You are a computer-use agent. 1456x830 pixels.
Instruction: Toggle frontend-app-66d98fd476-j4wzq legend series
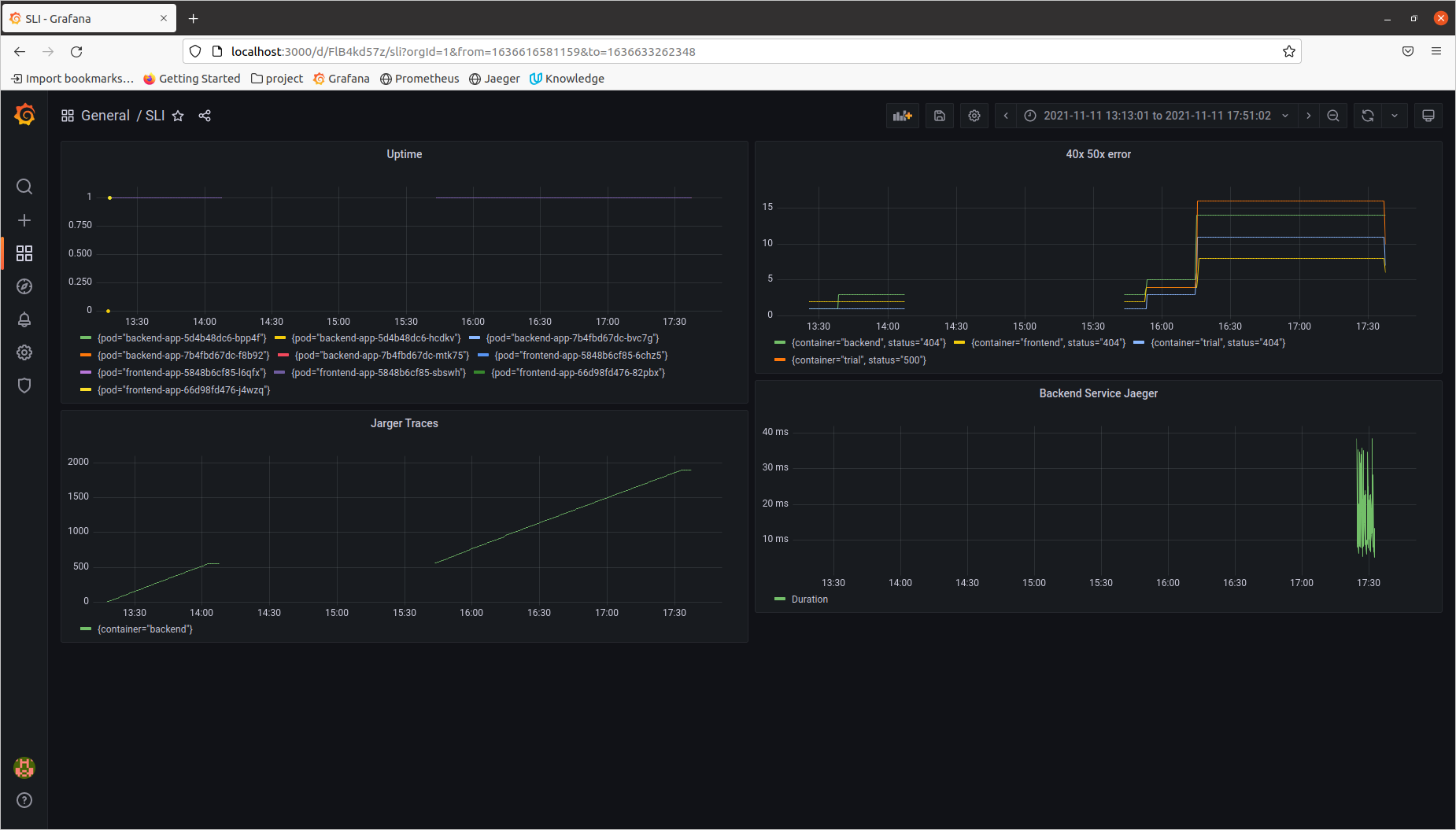pos(183,390)
